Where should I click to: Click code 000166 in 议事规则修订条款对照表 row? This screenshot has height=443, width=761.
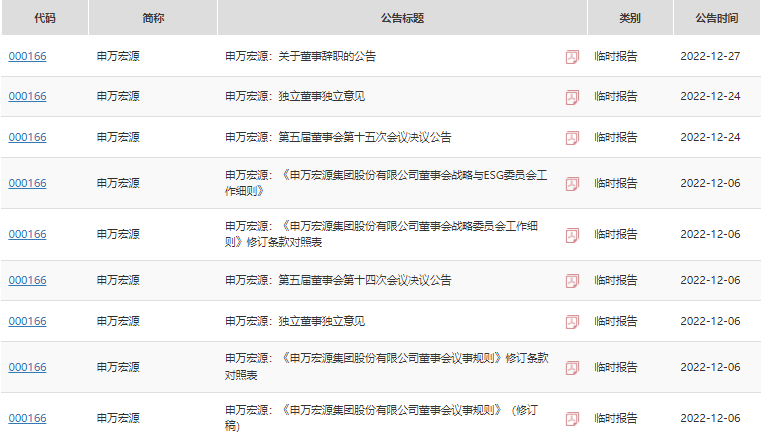pos(28,367)
